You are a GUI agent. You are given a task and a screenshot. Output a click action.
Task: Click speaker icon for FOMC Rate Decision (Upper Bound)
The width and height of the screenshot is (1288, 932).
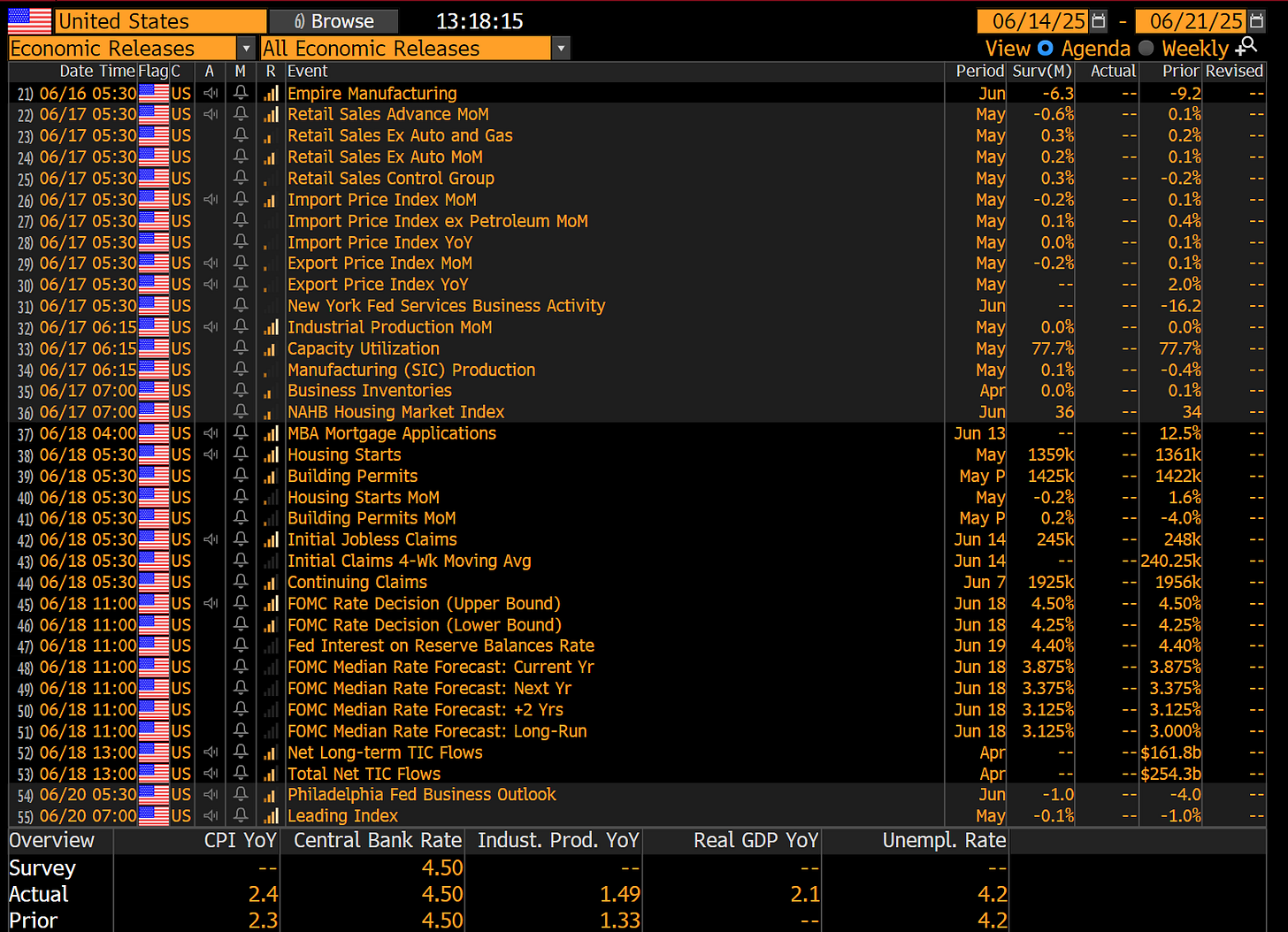(x=211, y=603)
